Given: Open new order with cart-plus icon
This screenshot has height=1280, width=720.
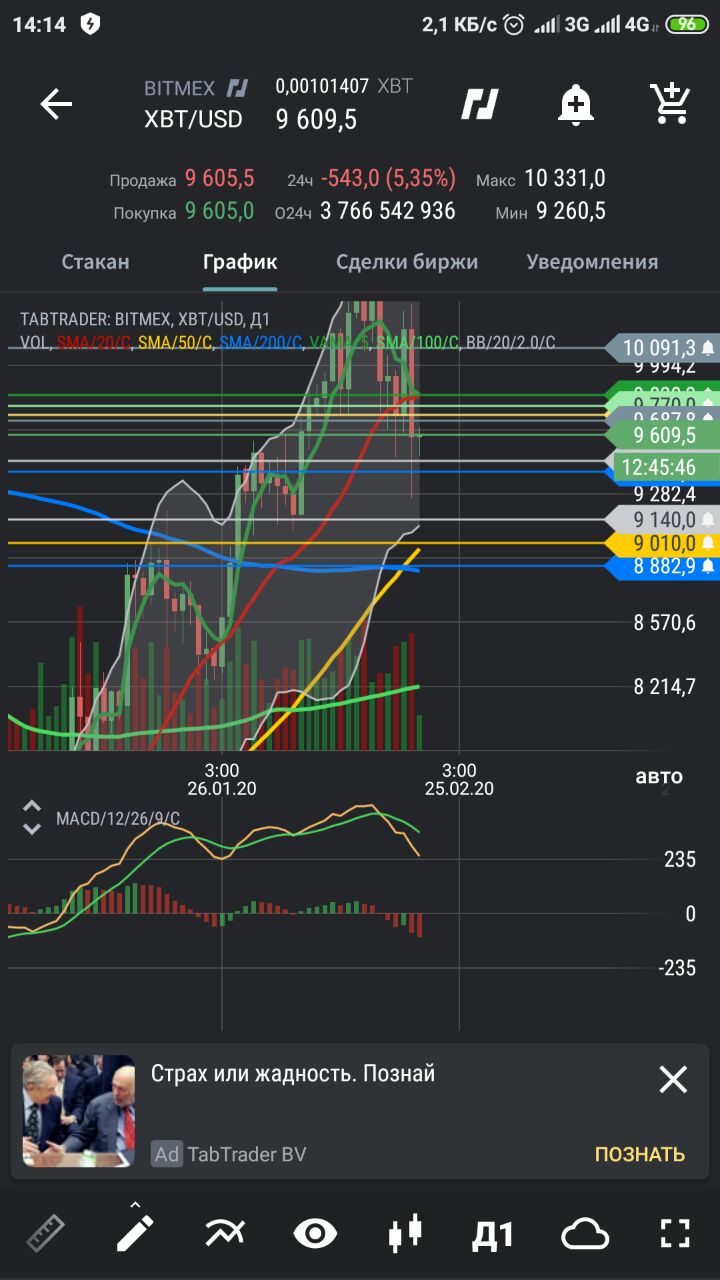Looking at the screenshot, I should [669, 104].
